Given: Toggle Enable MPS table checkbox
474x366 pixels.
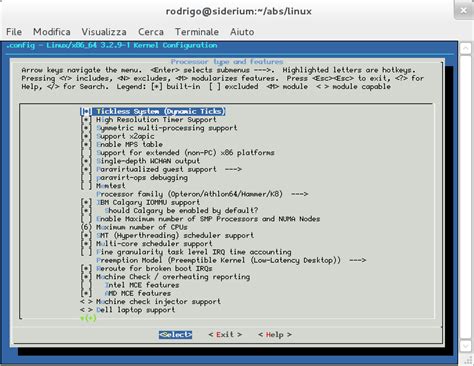Looking at the screenshot, I should point(86,144).
